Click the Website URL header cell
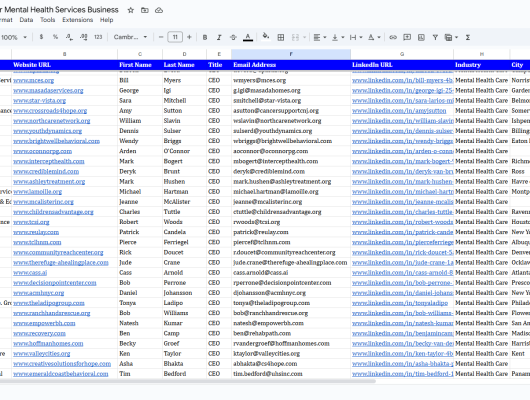 (x=65, y=65)
